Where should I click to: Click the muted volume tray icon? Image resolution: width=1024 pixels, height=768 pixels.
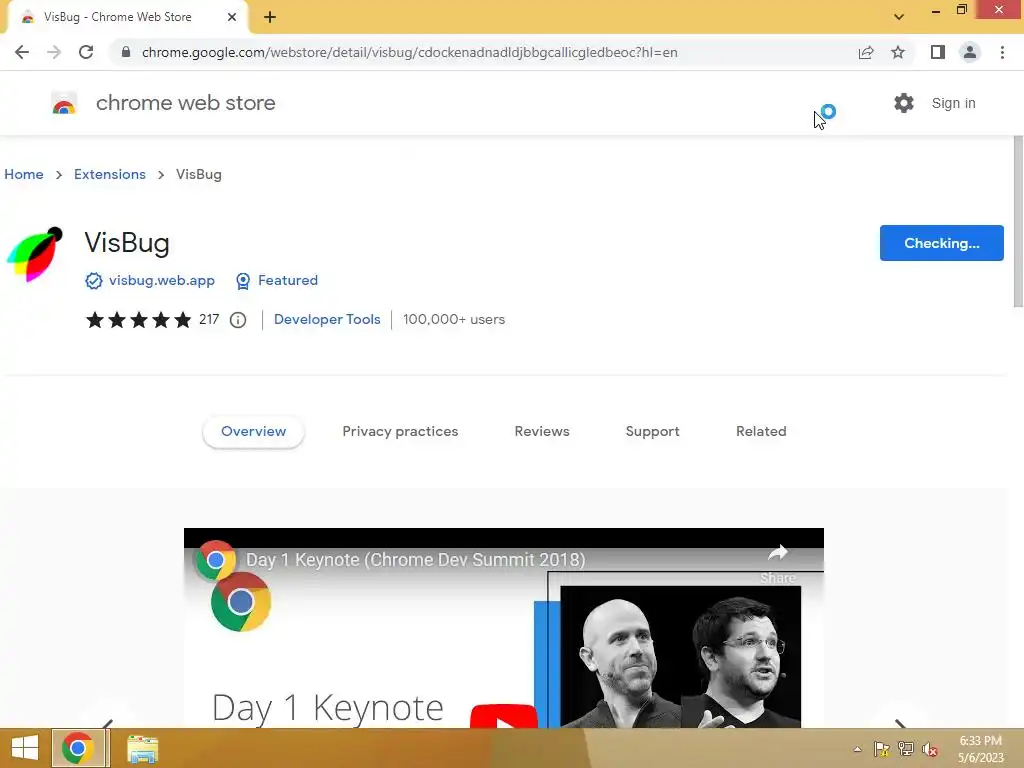pos(930,749)
